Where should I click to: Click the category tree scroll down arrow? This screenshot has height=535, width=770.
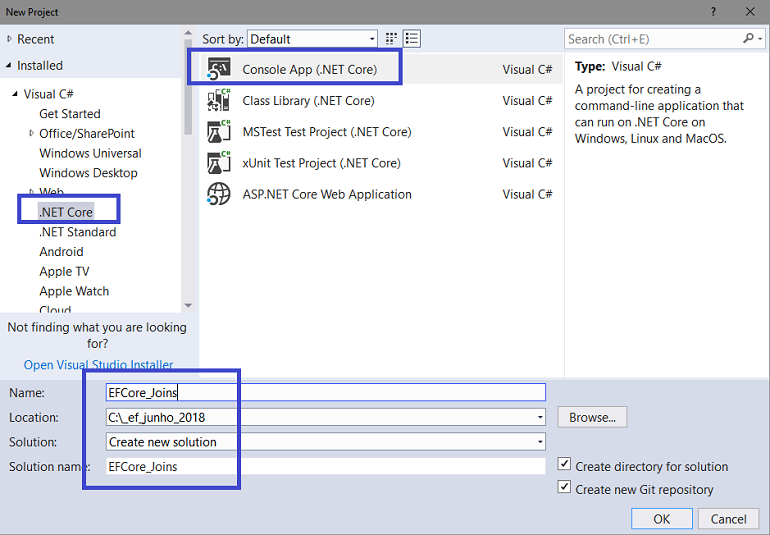pyautogui.click(x=188, y=306)
